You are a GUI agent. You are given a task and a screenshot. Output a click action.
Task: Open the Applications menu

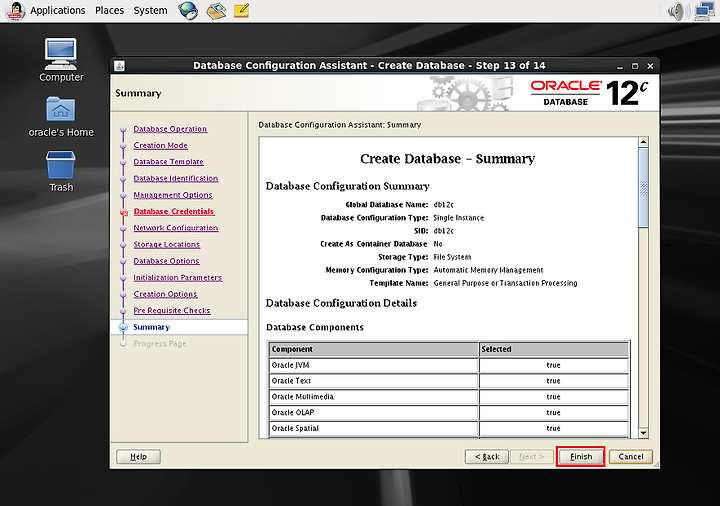coord(57,10)
